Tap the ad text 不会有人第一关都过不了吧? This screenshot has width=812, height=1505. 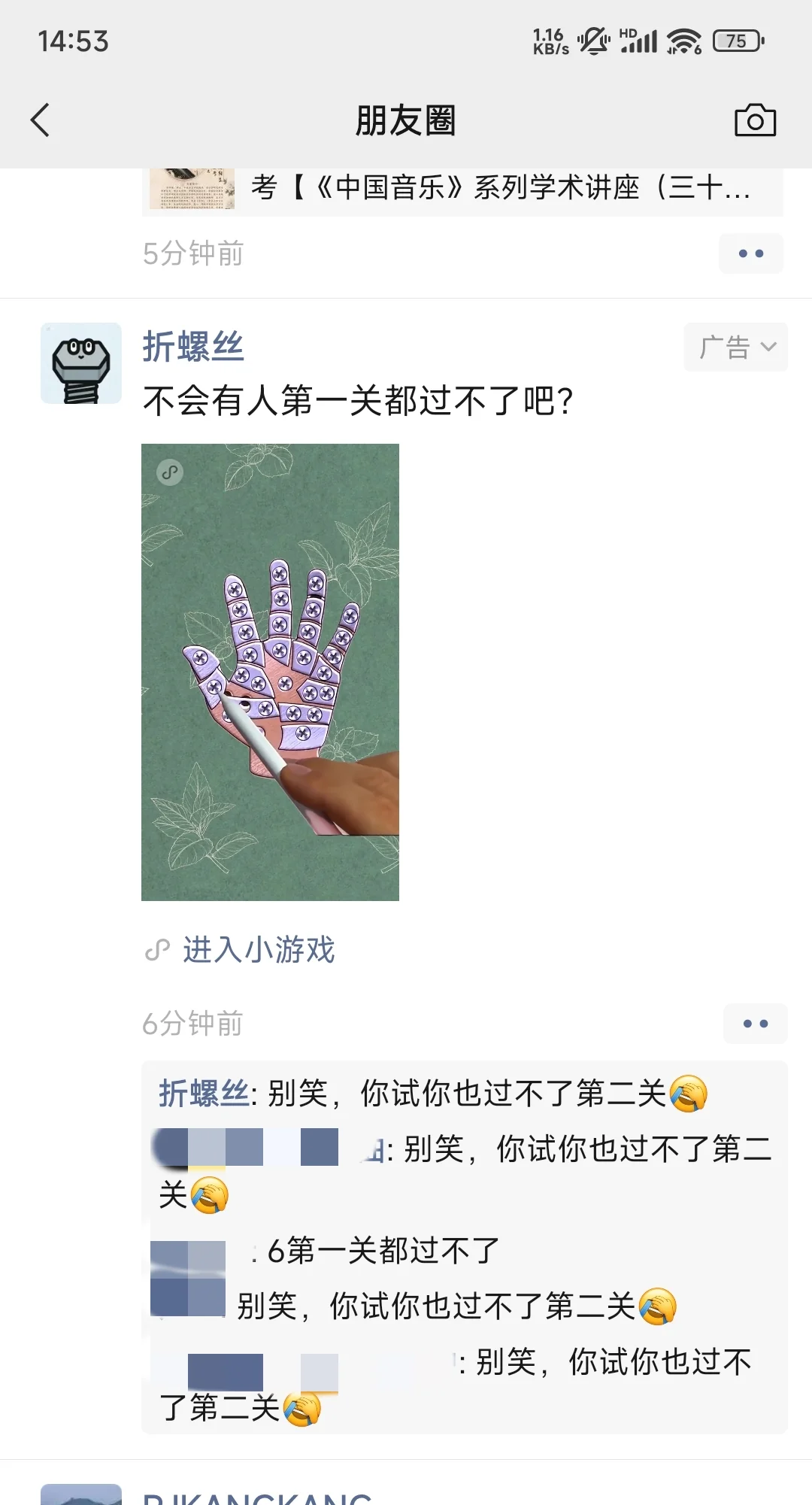(x=359, y=400)
